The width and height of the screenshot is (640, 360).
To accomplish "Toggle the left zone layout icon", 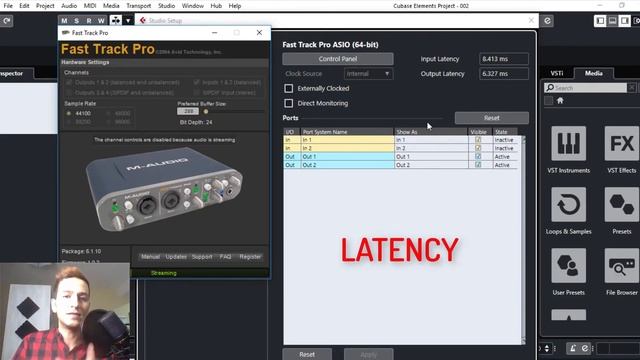I will tap(600, 20).
